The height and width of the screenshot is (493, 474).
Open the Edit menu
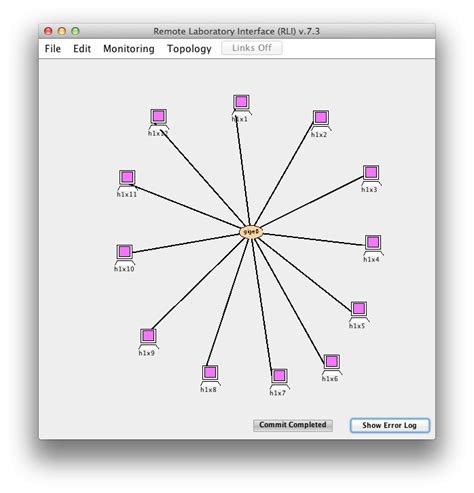tap(82, 49)
